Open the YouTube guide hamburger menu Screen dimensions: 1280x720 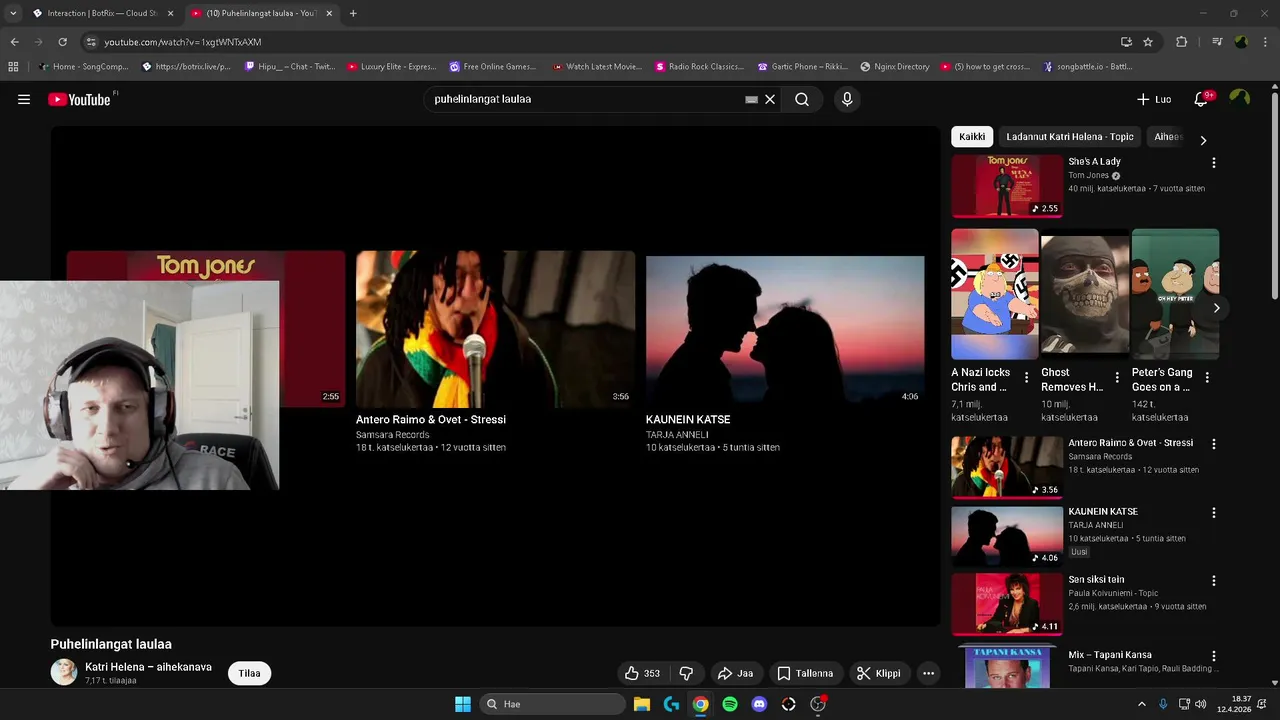24,99
